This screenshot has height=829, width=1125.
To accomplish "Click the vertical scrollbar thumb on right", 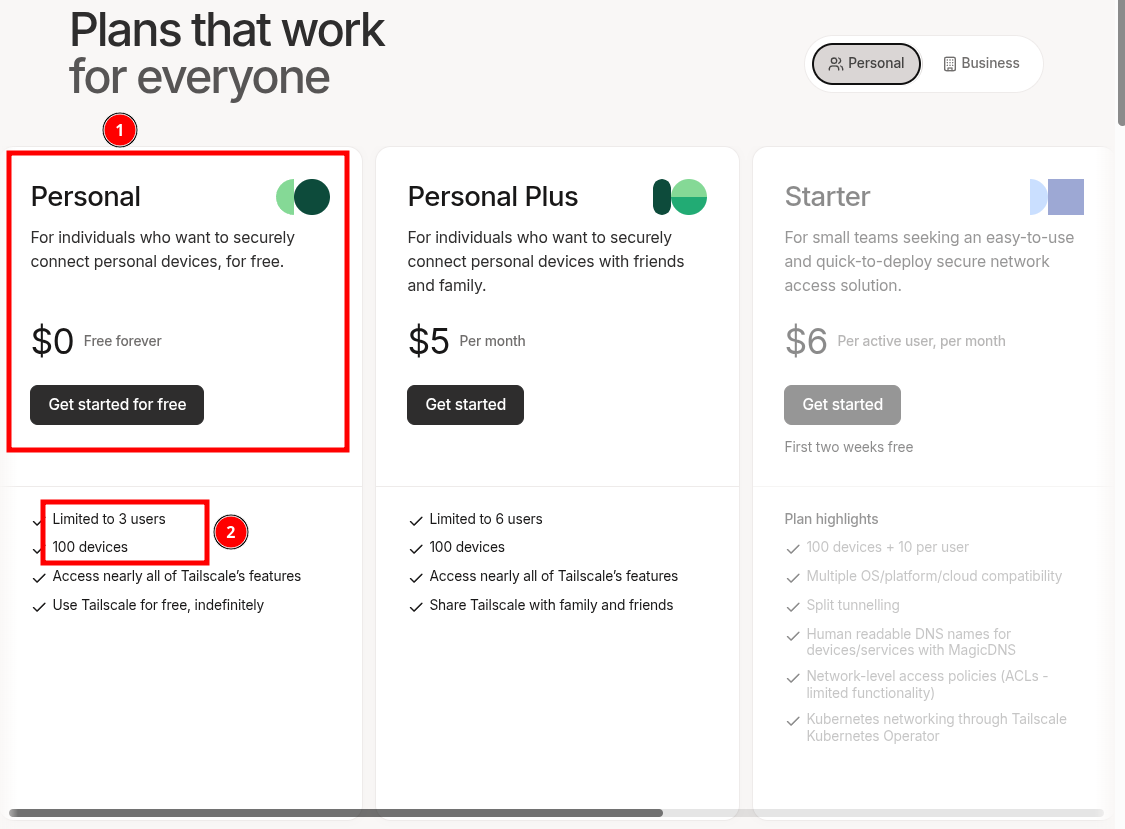I will pyautogui.click(x=1120, y=60).
